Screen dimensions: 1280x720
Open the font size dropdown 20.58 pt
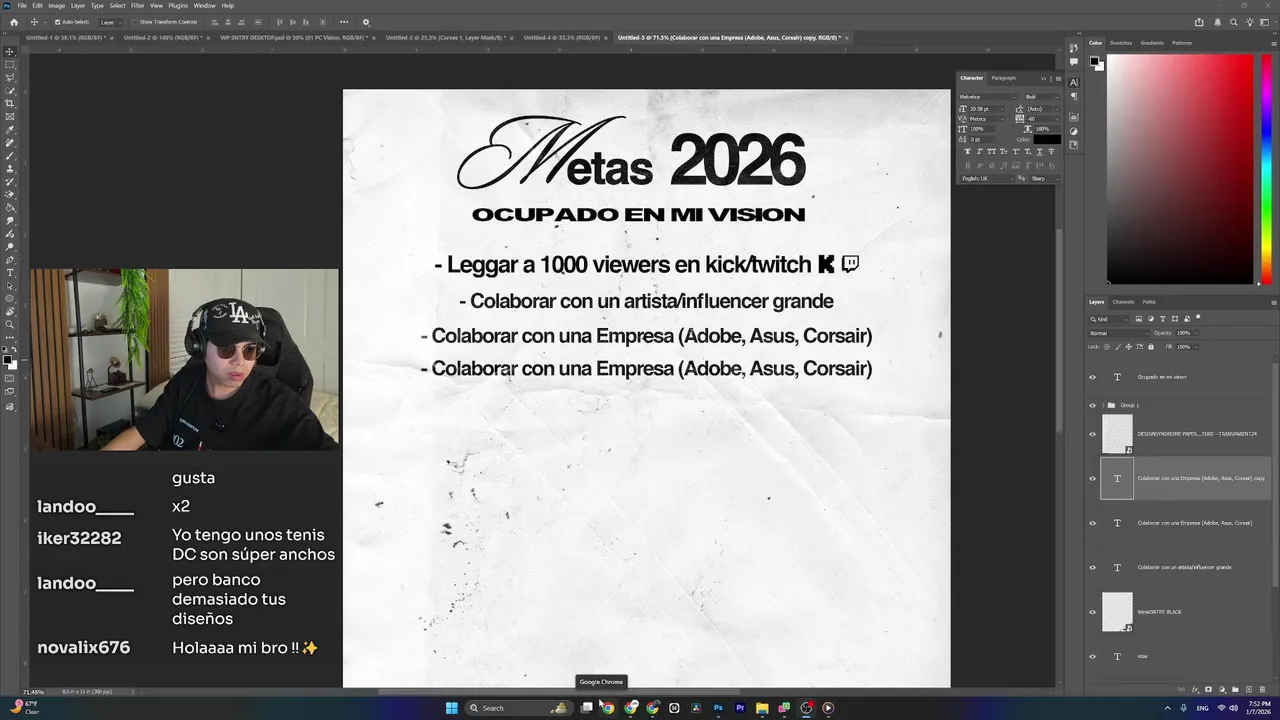pyautogui.click(x=1002, y=109)
